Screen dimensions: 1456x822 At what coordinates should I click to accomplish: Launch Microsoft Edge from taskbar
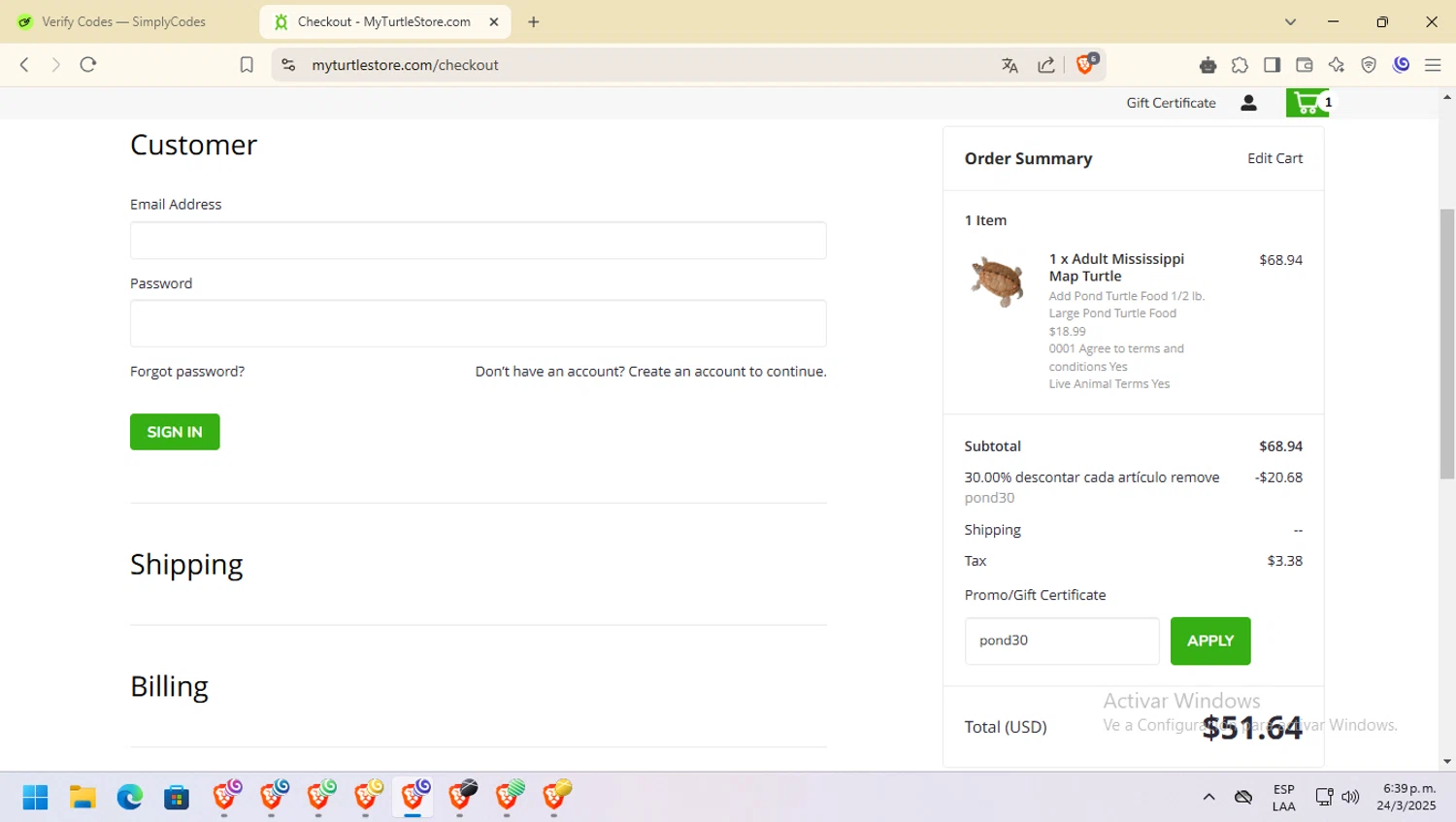click(x=129, y=797)
